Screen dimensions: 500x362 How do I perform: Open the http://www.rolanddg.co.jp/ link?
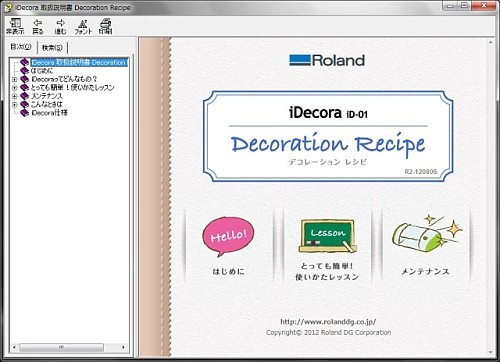pos(328,322)
